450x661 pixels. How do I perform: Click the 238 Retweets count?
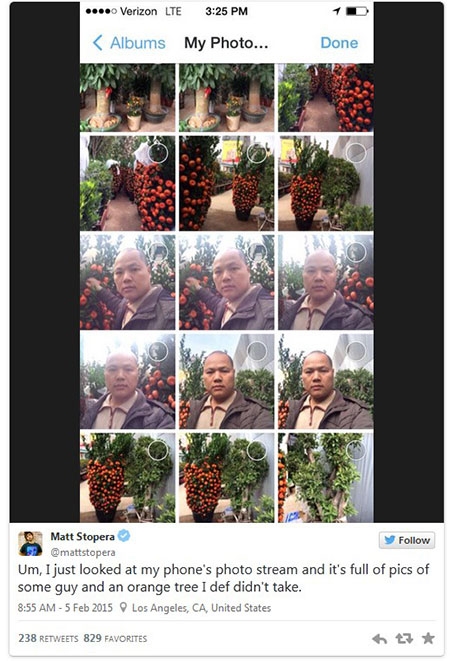point(48,638)
